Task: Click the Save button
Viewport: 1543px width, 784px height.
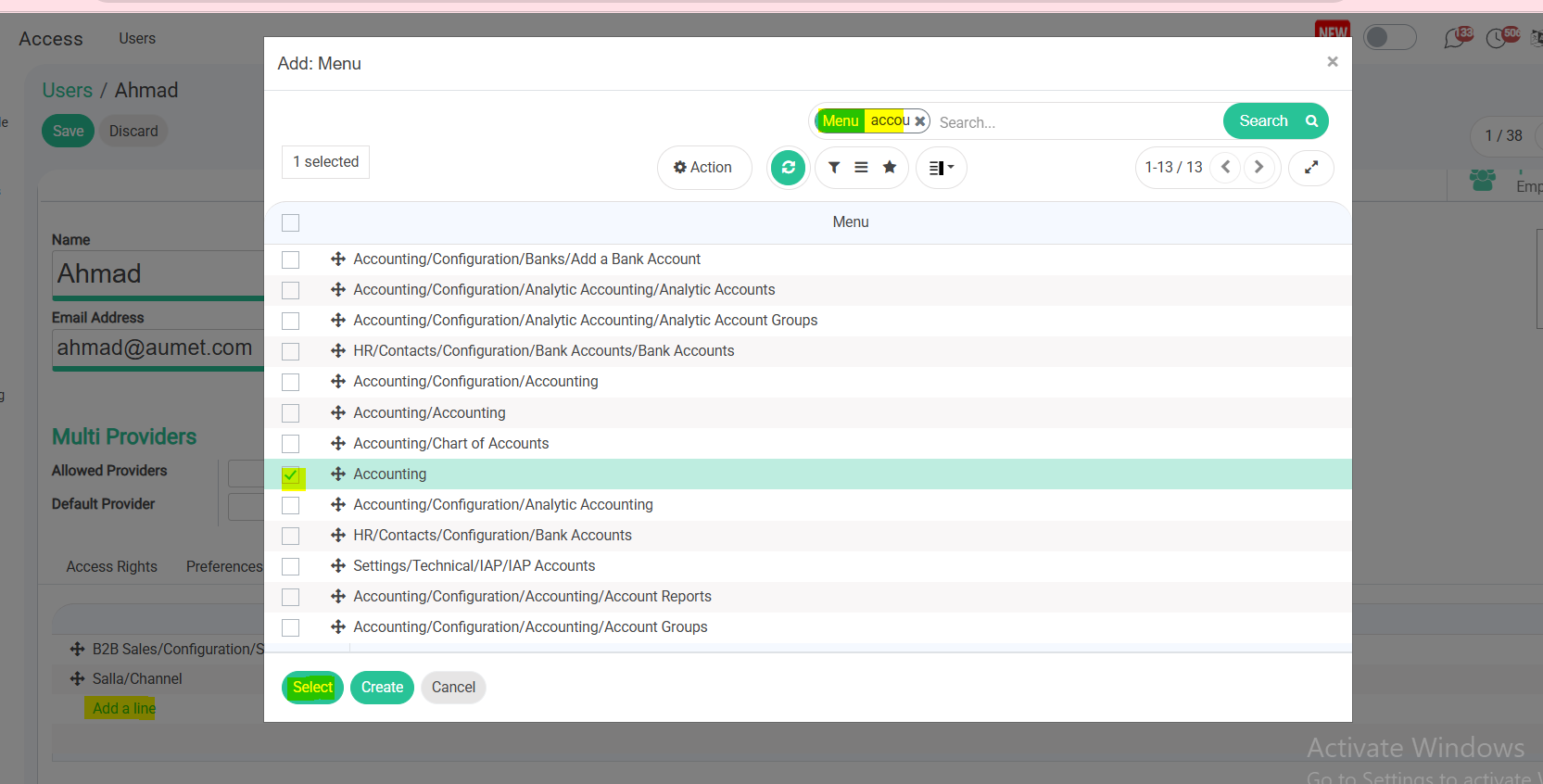Action: click(x=68, y=132)
